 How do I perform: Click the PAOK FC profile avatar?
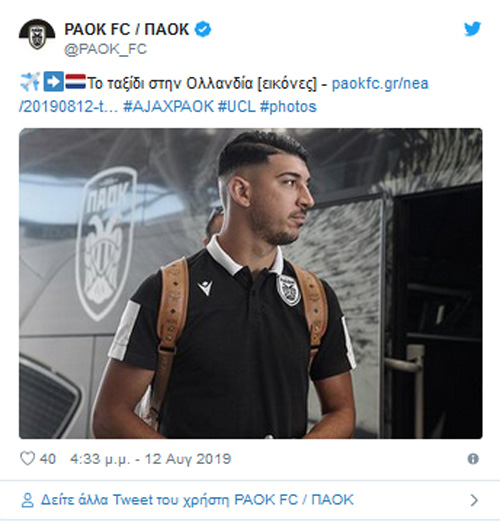[x=37, y=34]
